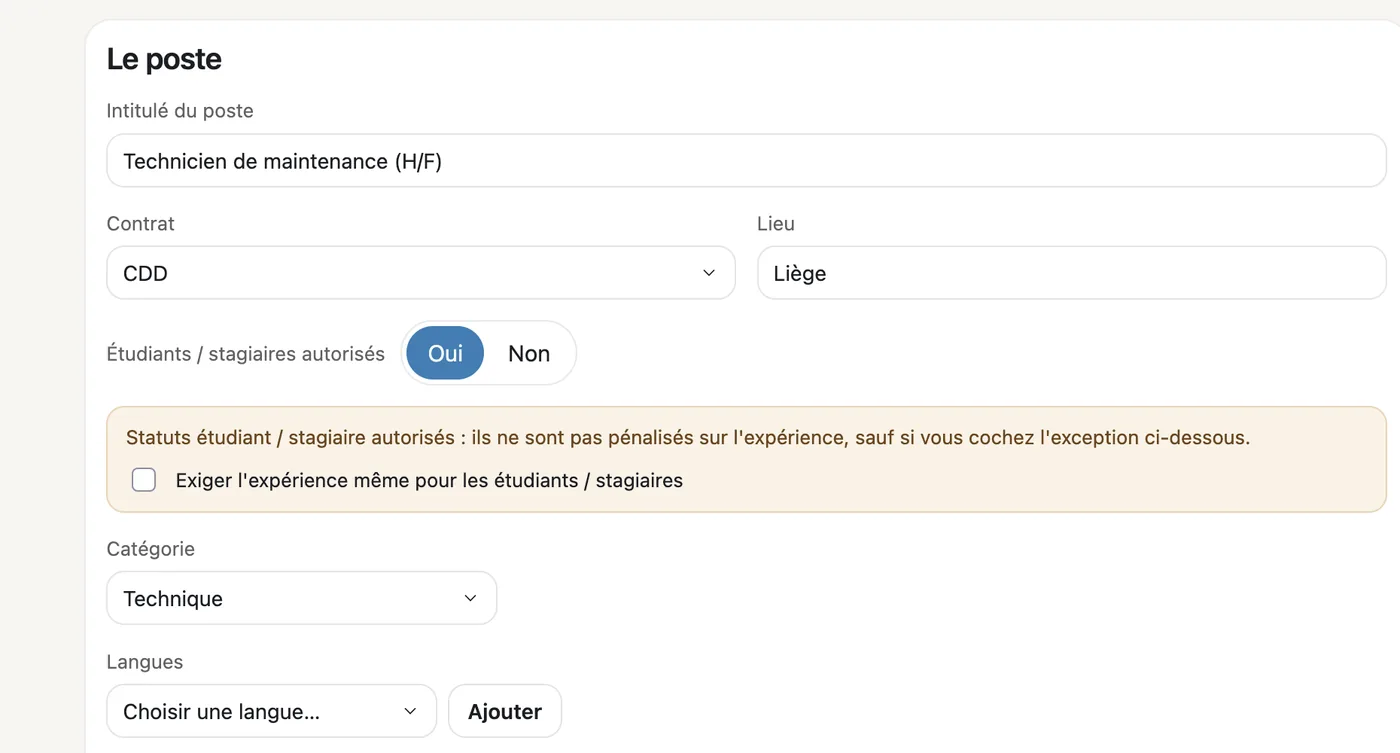This screenshot has width=1400, height=753.
Task: Click the Le poste heading
Action: tap(164, 59)
